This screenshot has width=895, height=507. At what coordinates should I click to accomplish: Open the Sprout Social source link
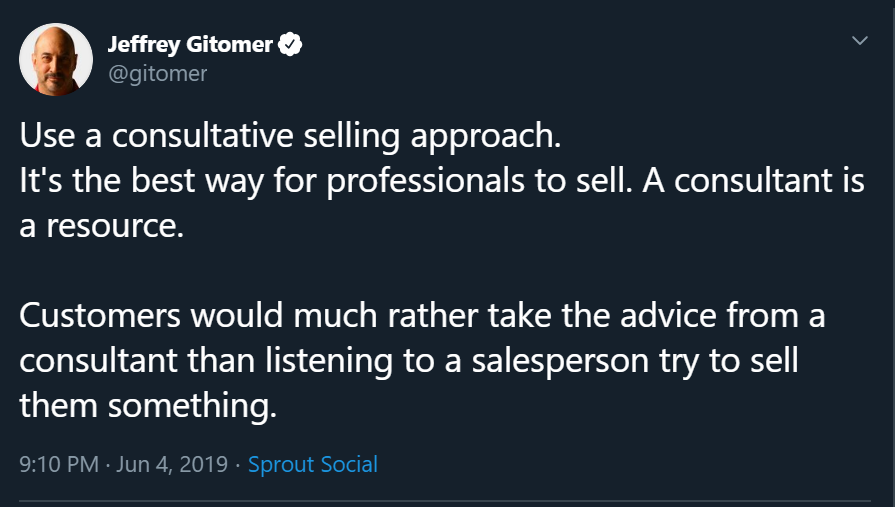click(313, 464)
